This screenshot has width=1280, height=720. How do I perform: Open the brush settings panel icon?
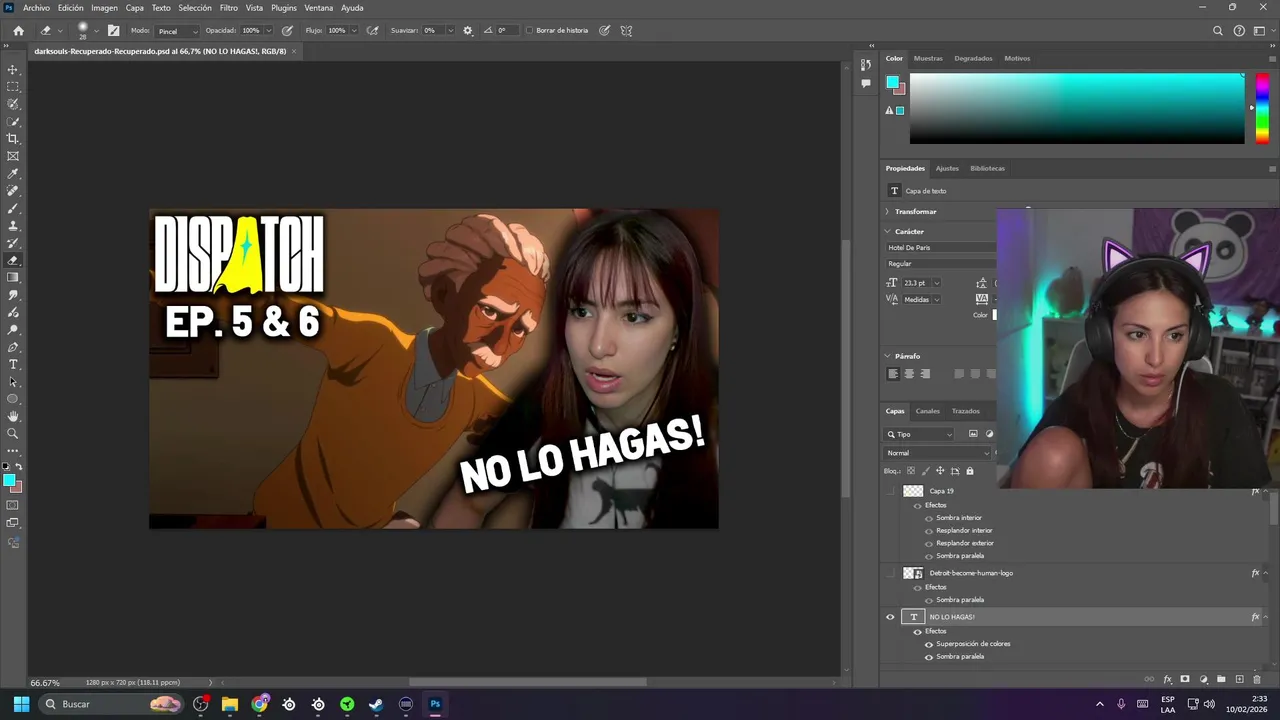point(113,30)
